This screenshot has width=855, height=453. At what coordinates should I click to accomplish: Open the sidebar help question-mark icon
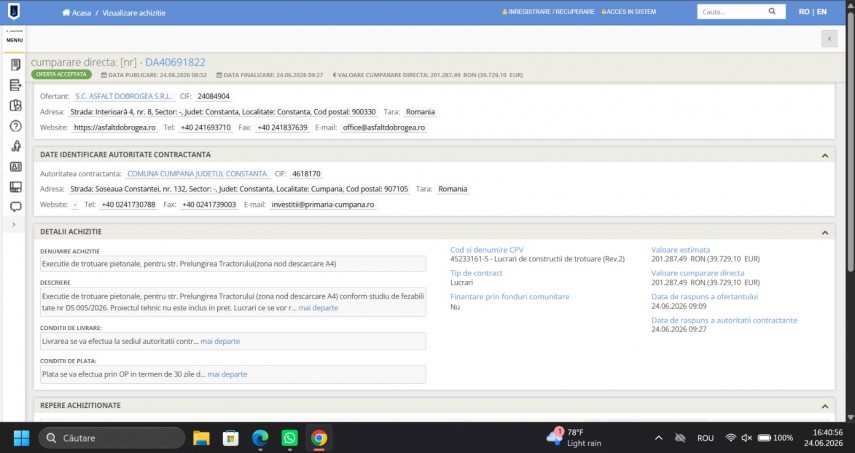point(15,126)
